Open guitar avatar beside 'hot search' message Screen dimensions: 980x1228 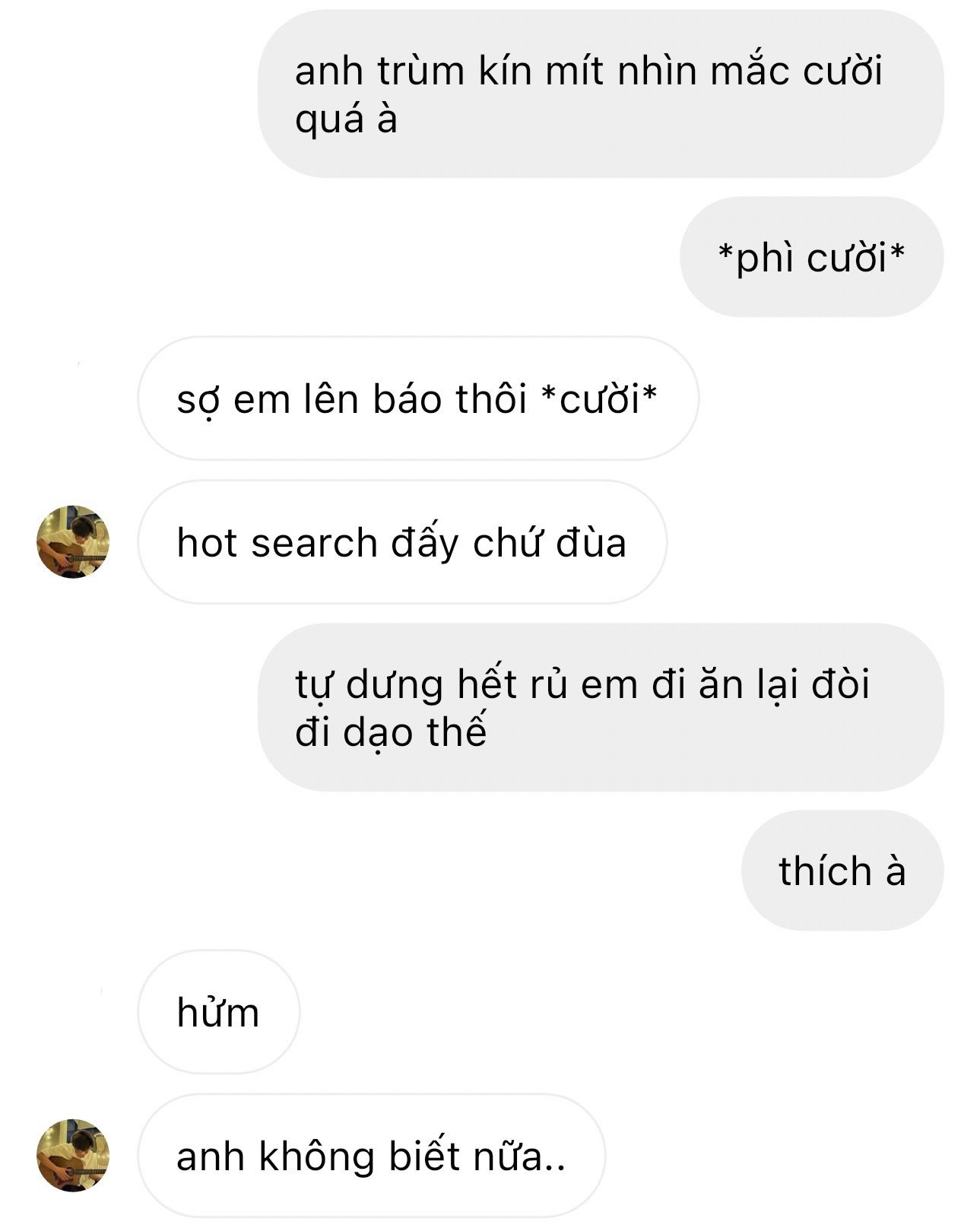point(73,541)
